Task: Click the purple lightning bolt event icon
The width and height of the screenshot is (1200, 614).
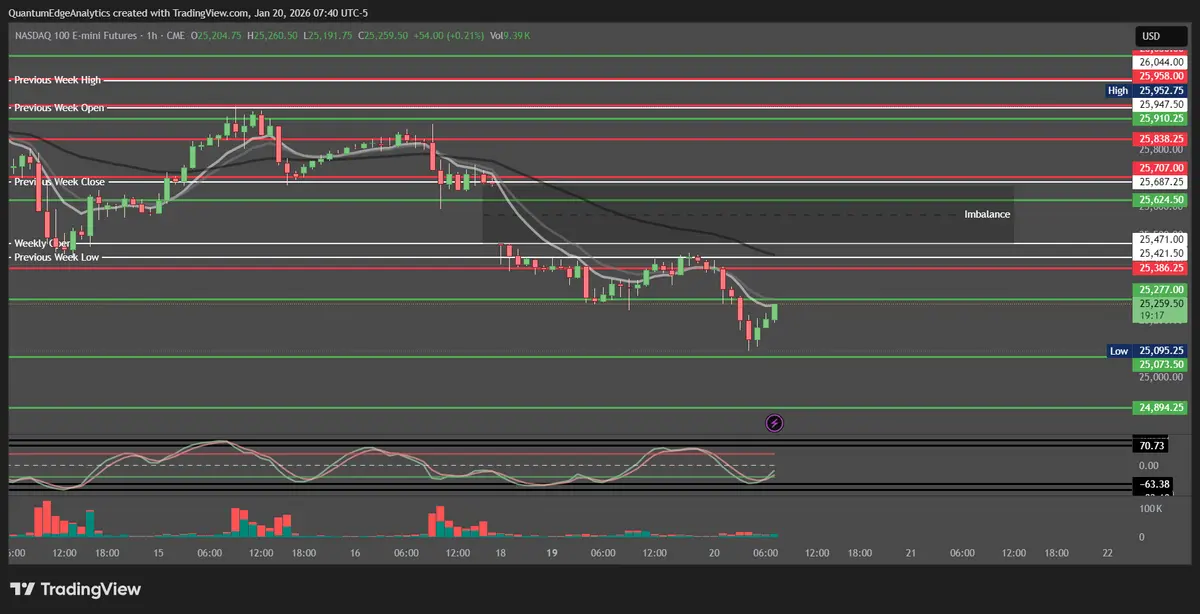Action: tap(774, 423)
